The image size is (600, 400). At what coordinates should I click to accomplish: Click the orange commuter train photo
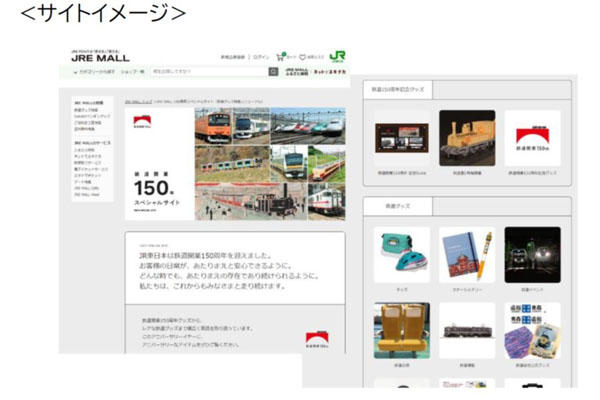[x=213, y=126]
